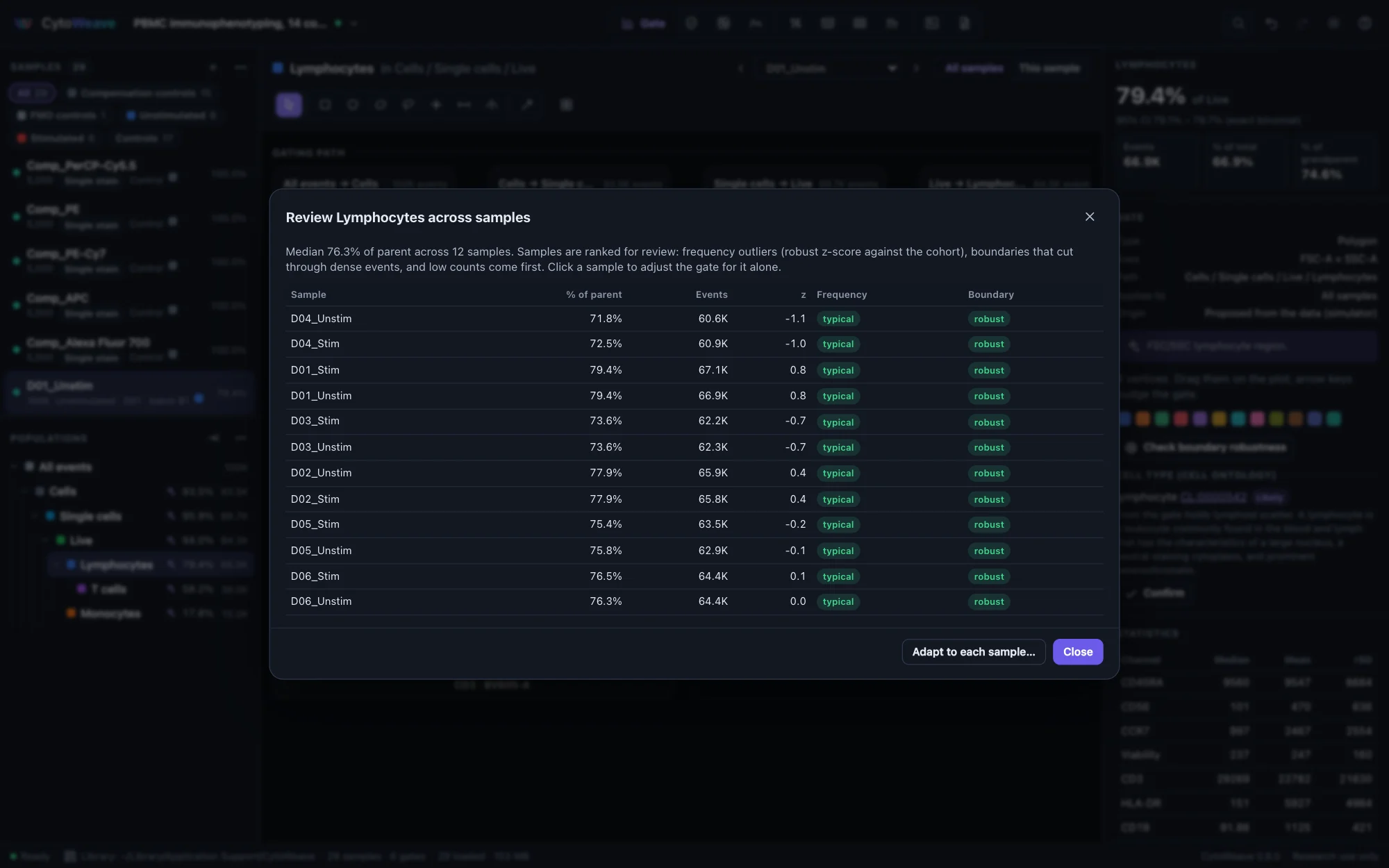Click typical badge in D02_Unstim row
Image resolution: width=1389 pixels, height=868 pixels.
click(838, 474)
